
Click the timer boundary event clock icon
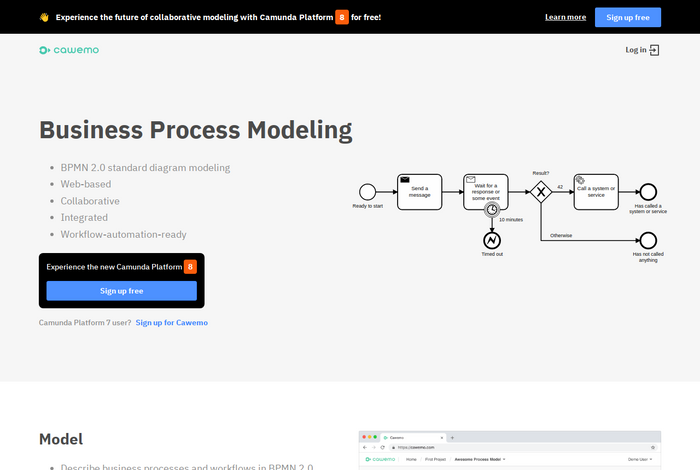(x=492, y=209)
